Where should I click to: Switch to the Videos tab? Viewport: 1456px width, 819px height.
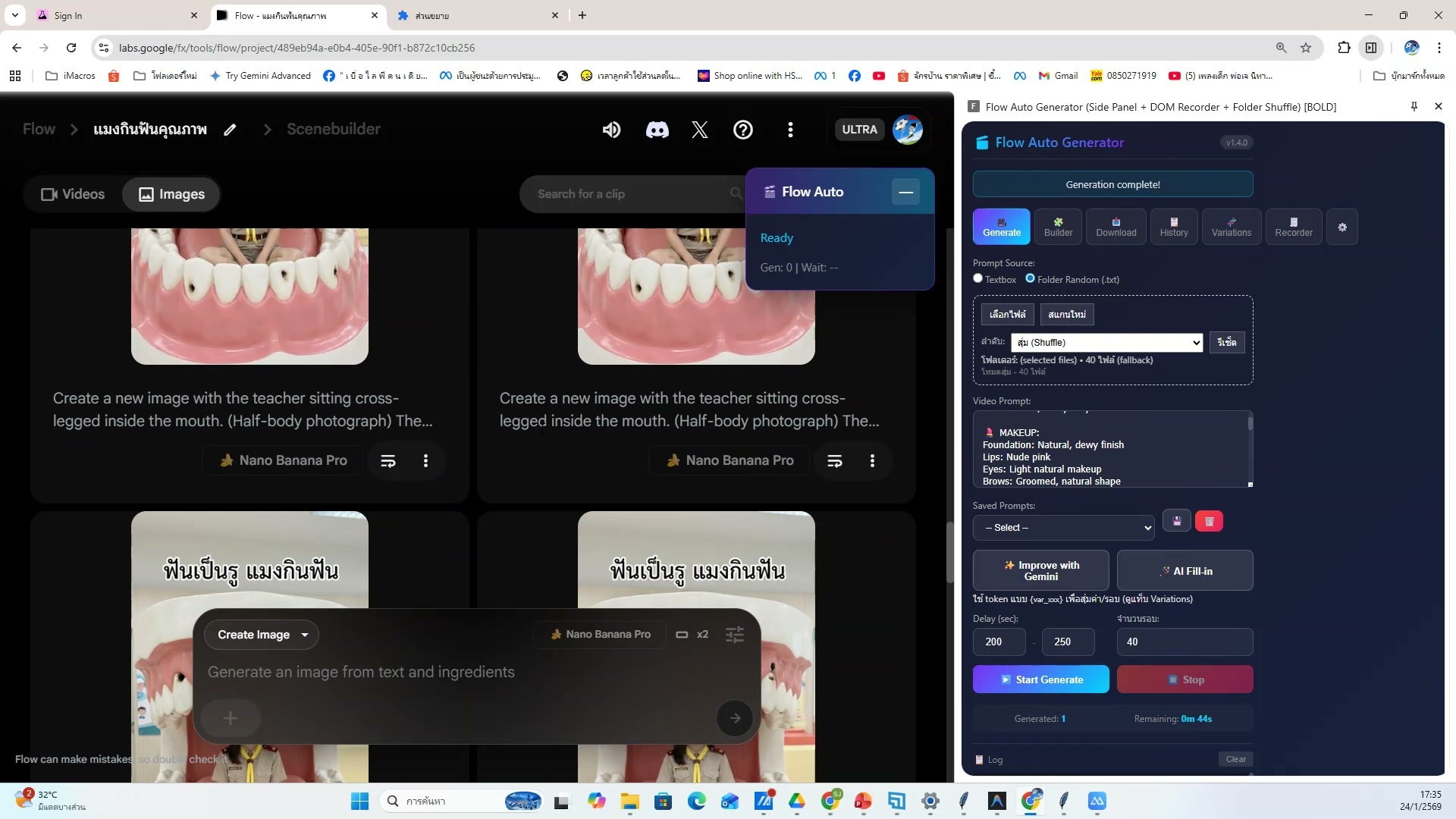click(x=73, y=194)
